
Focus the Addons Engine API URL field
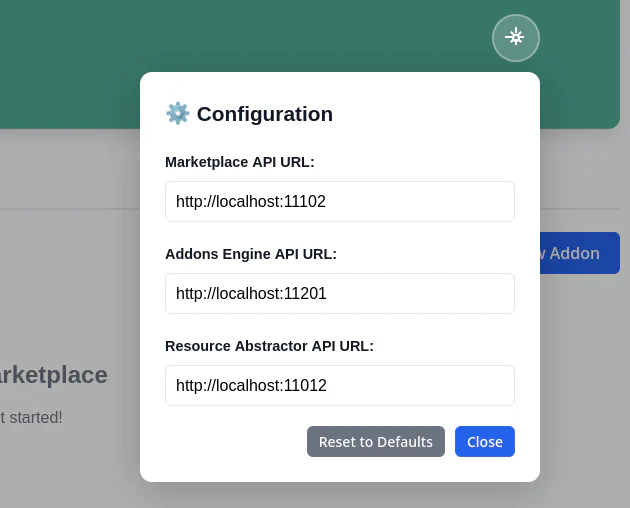coord(339,293)
